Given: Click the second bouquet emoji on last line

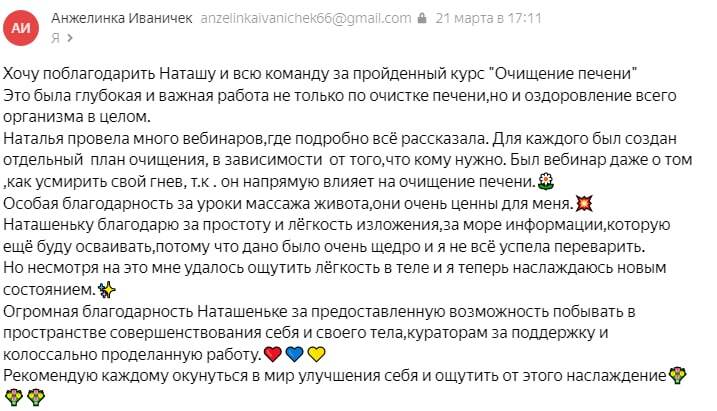Looking at the screenshot, I should [36, 397].
